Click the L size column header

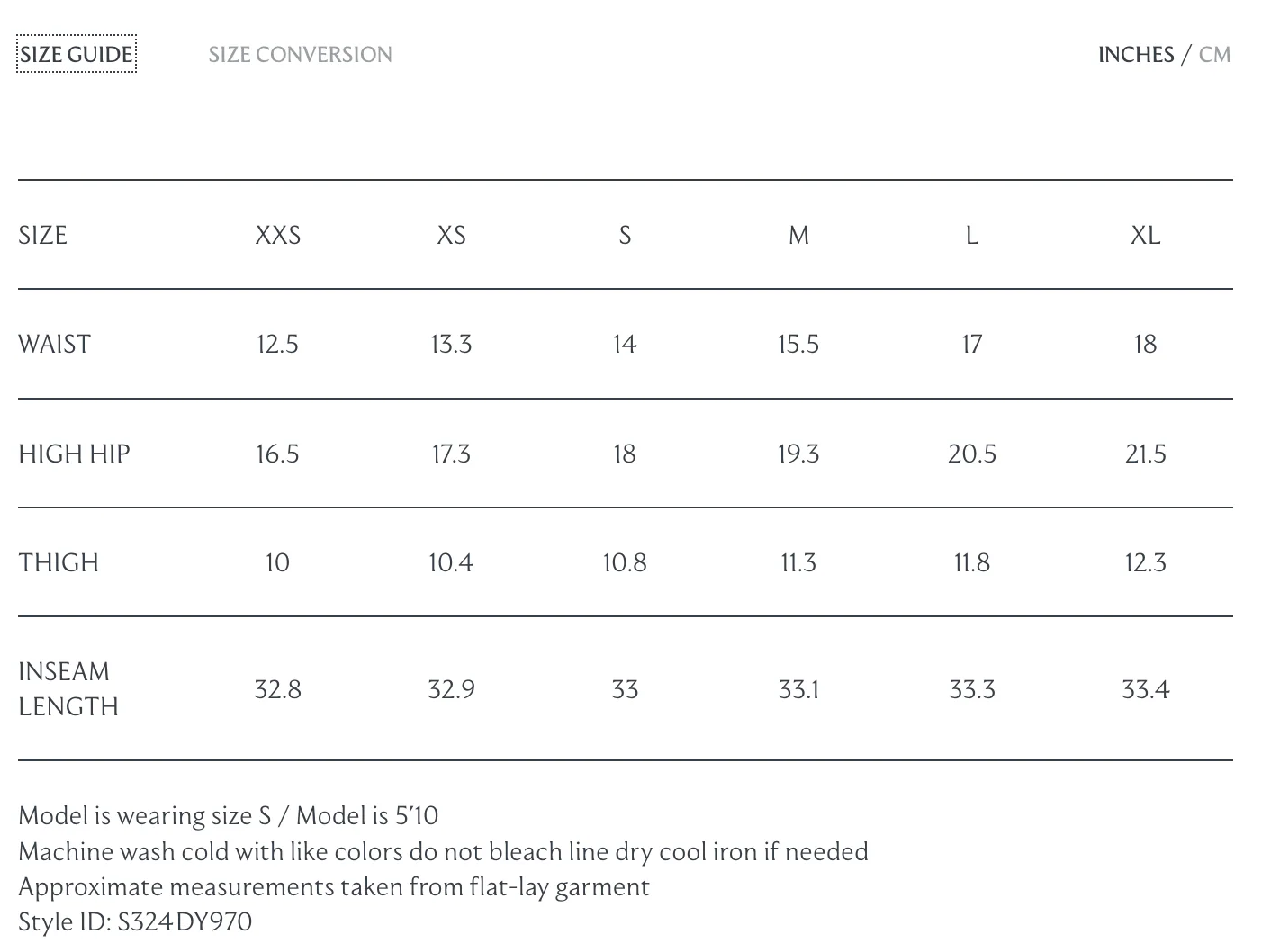pyautogui.click(x=971, y=236)
